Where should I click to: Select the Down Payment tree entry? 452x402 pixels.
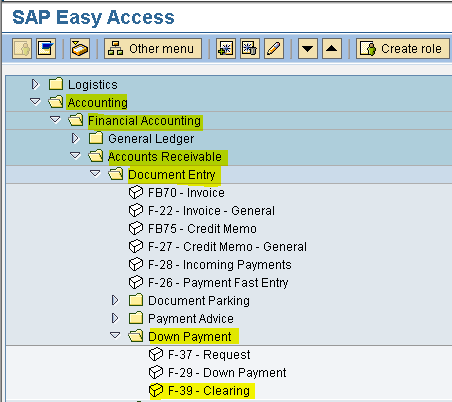tap(190, 337)
